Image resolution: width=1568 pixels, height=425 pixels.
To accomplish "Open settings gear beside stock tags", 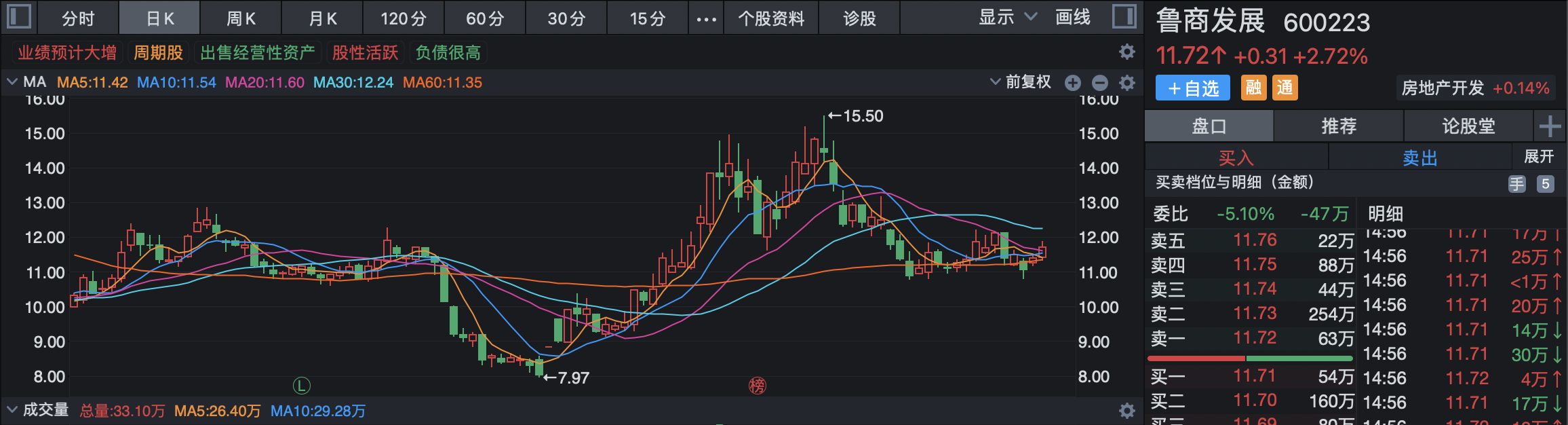I will pos(1126,52).
